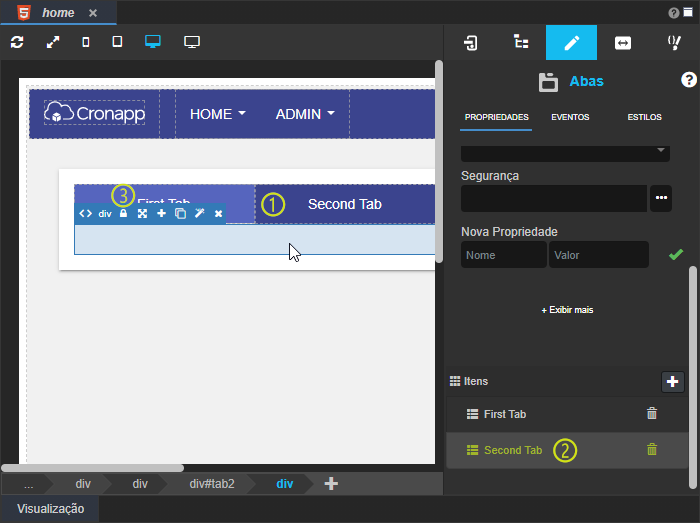
Task: Select the active blue div breadcrumb
Action: (284, 484)
